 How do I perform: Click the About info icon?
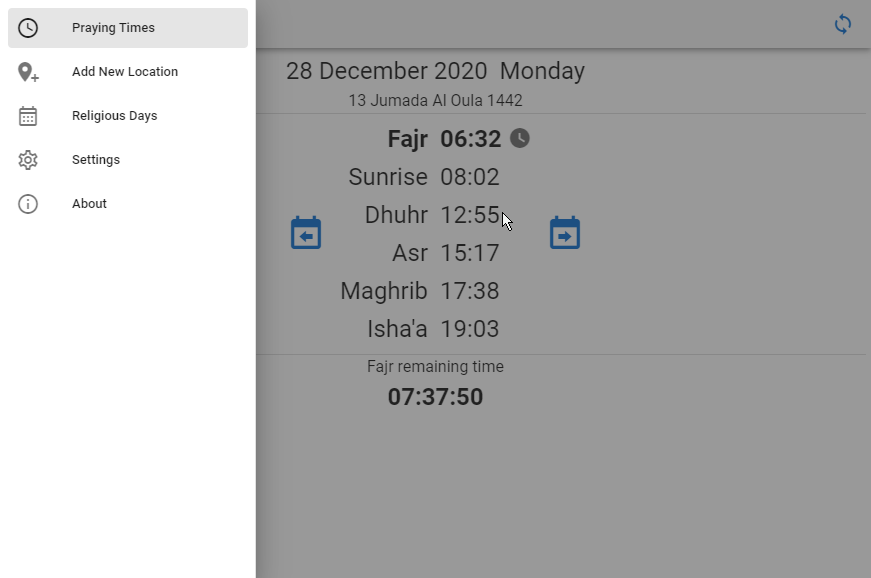tap(28, 204)
